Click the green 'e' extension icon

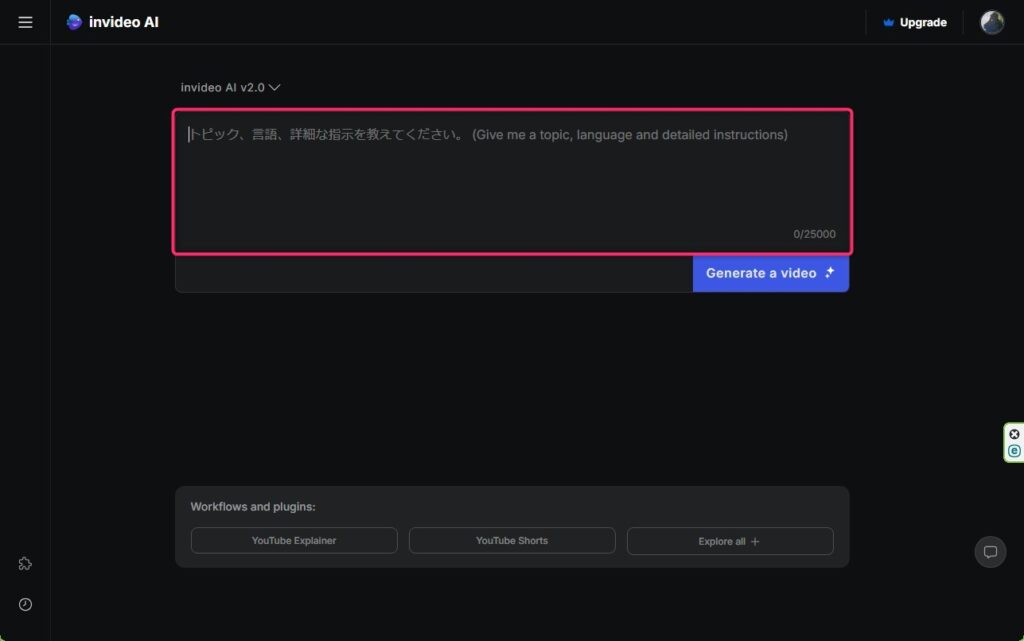pyautogui.click(x=1014, y=451)
